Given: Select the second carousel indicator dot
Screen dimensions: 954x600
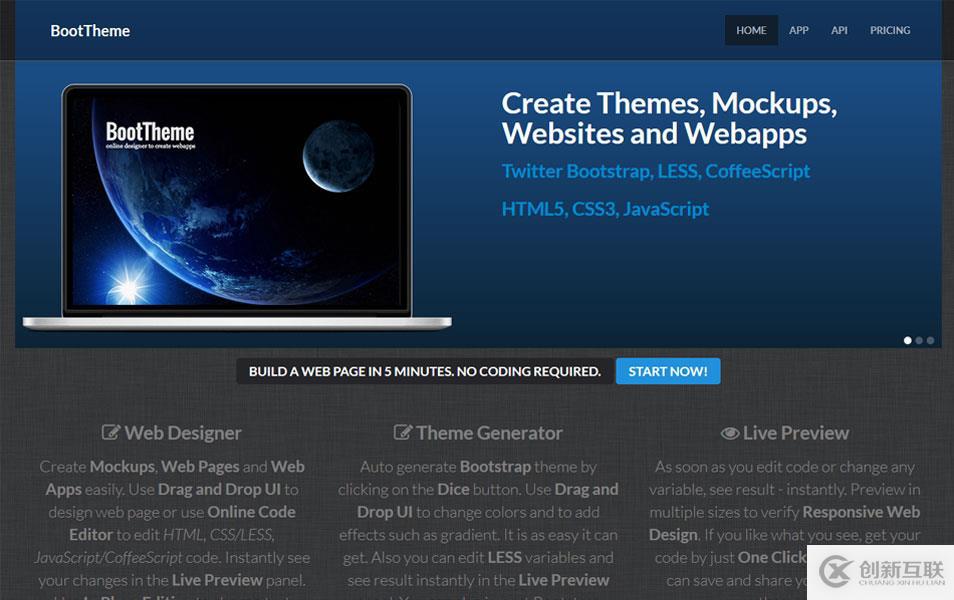Looking at the screenshot, I should 919,341.
